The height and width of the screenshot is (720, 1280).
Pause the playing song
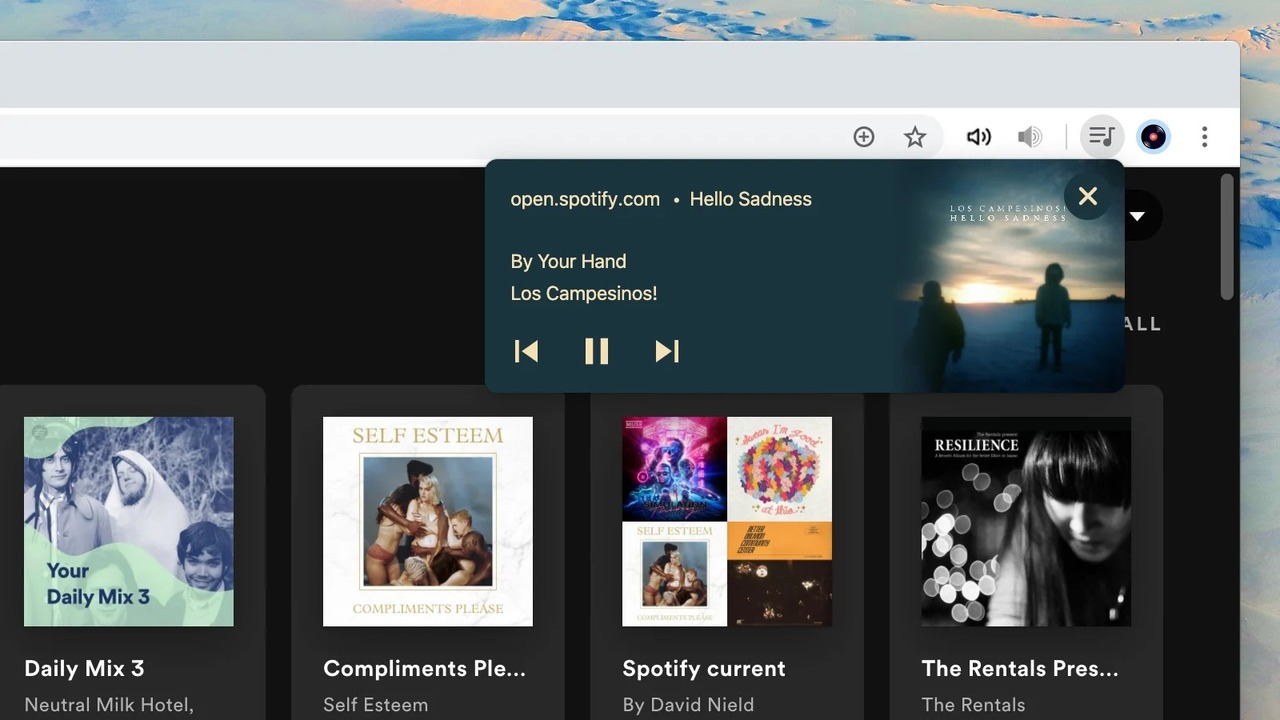point(597,351)
